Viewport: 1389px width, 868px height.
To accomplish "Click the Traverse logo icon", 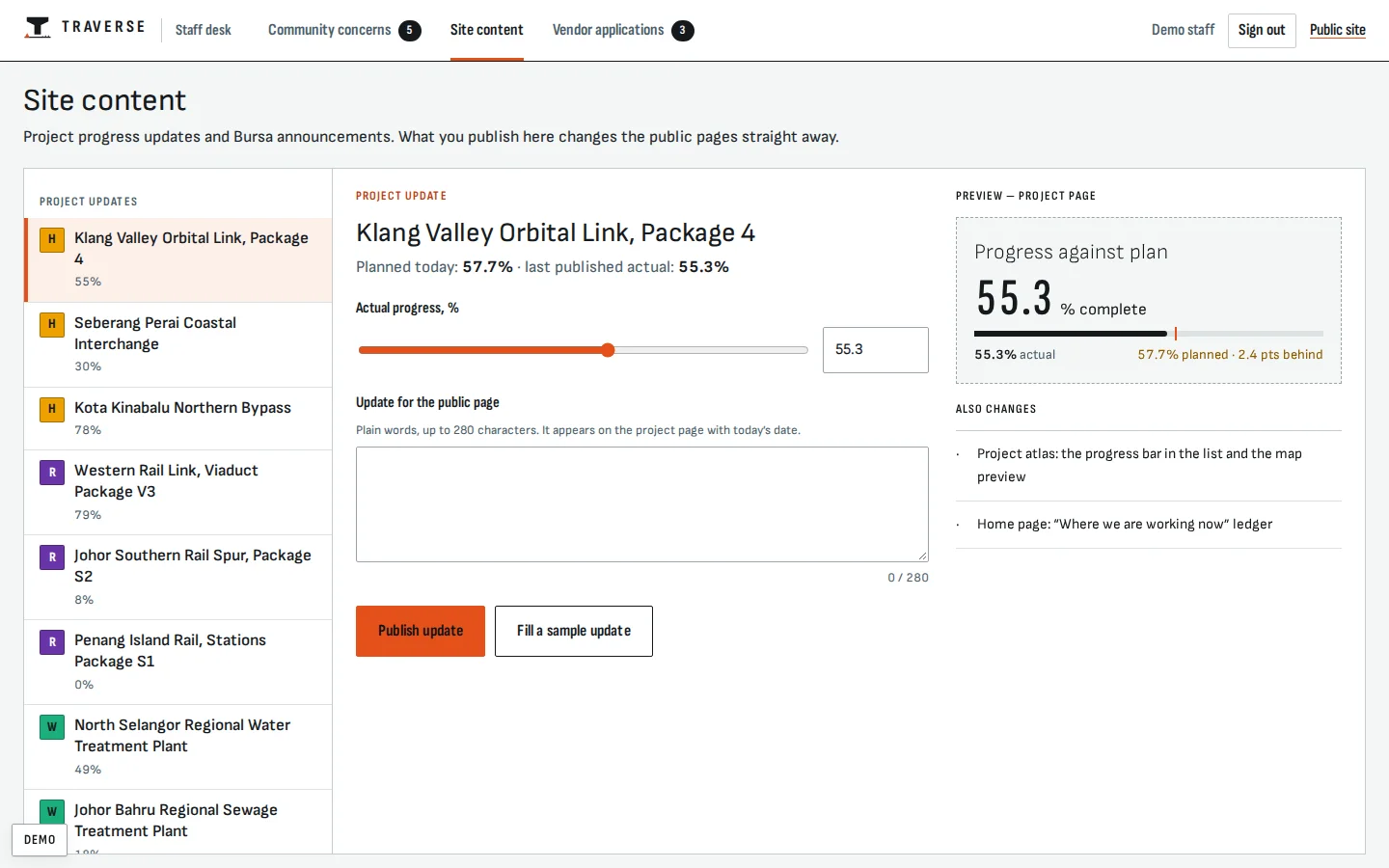I will [37, 28].
